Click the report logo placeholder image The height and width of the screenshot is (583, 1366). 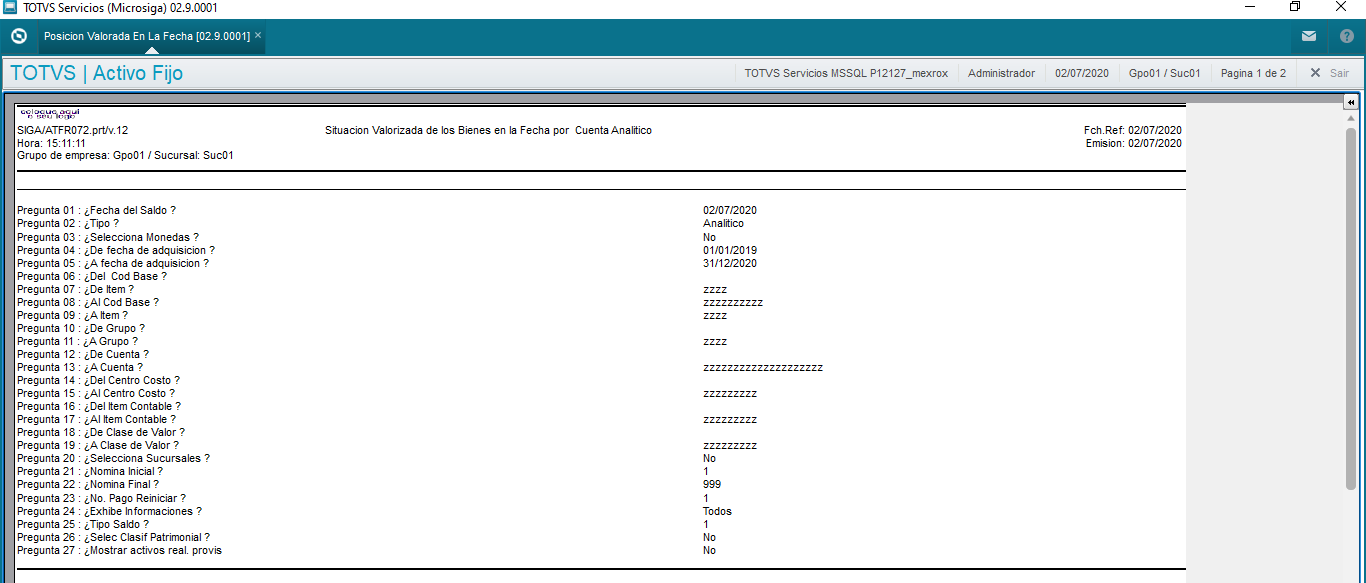[x=50, y=113]
